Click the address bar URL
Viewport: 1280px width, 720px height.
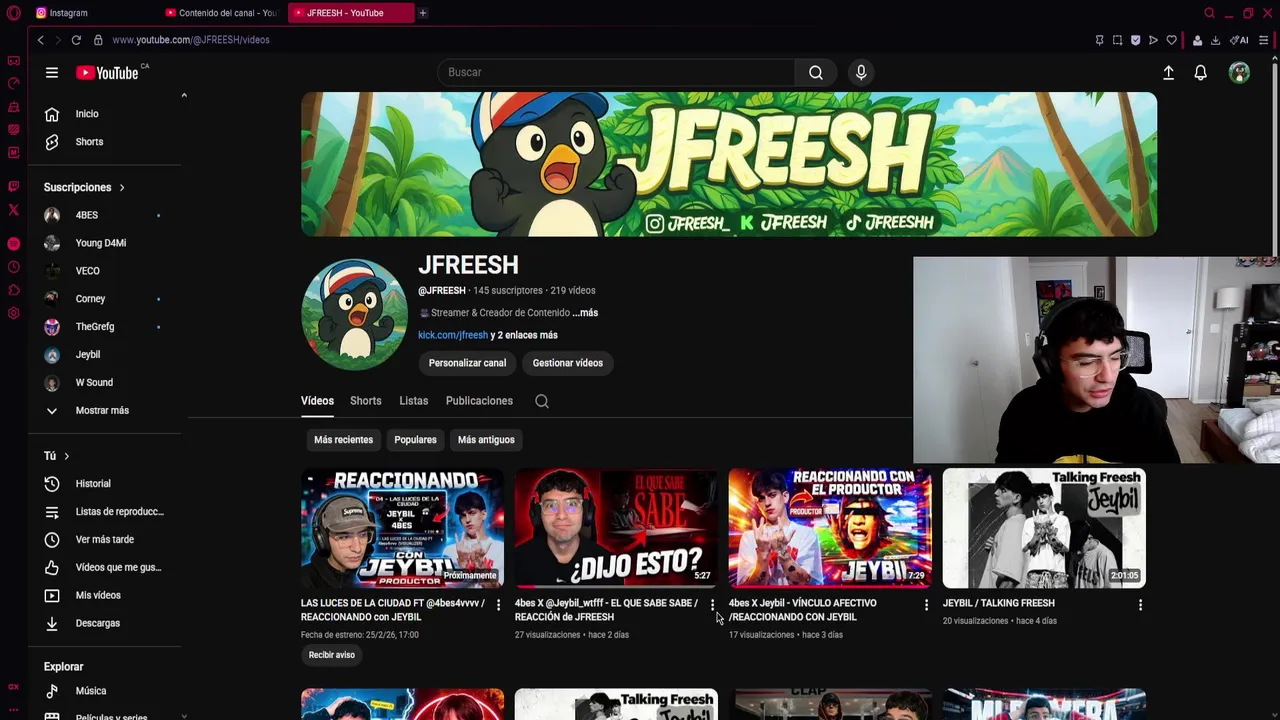[191, 40]
